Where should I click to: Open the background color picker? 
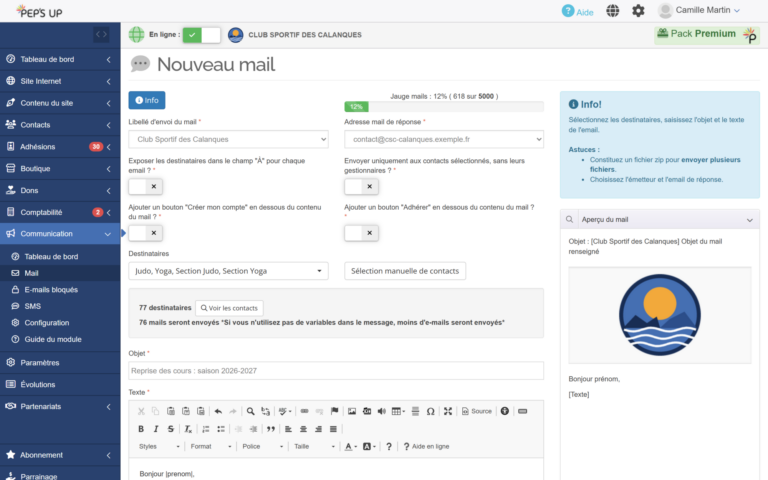369,446
